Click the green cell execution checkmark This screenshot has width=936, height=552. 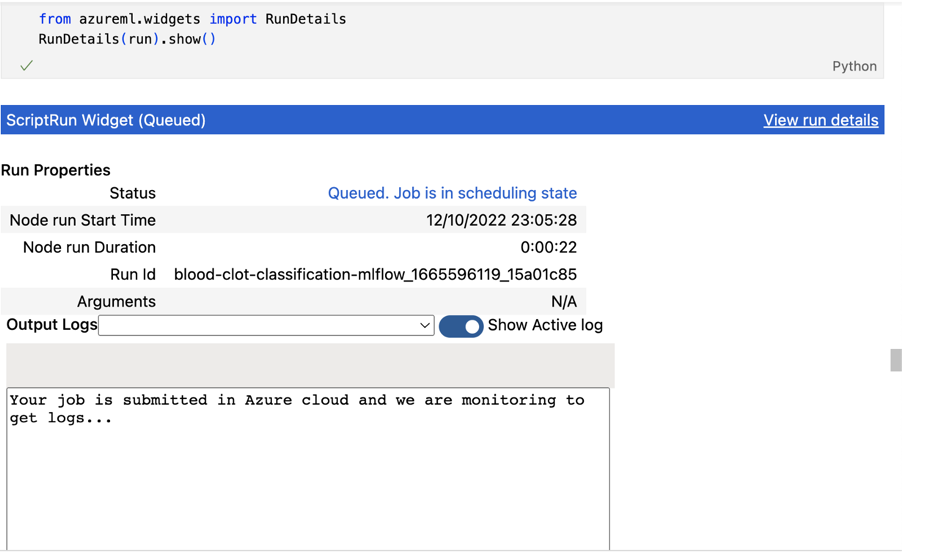[x=26, y=66]
